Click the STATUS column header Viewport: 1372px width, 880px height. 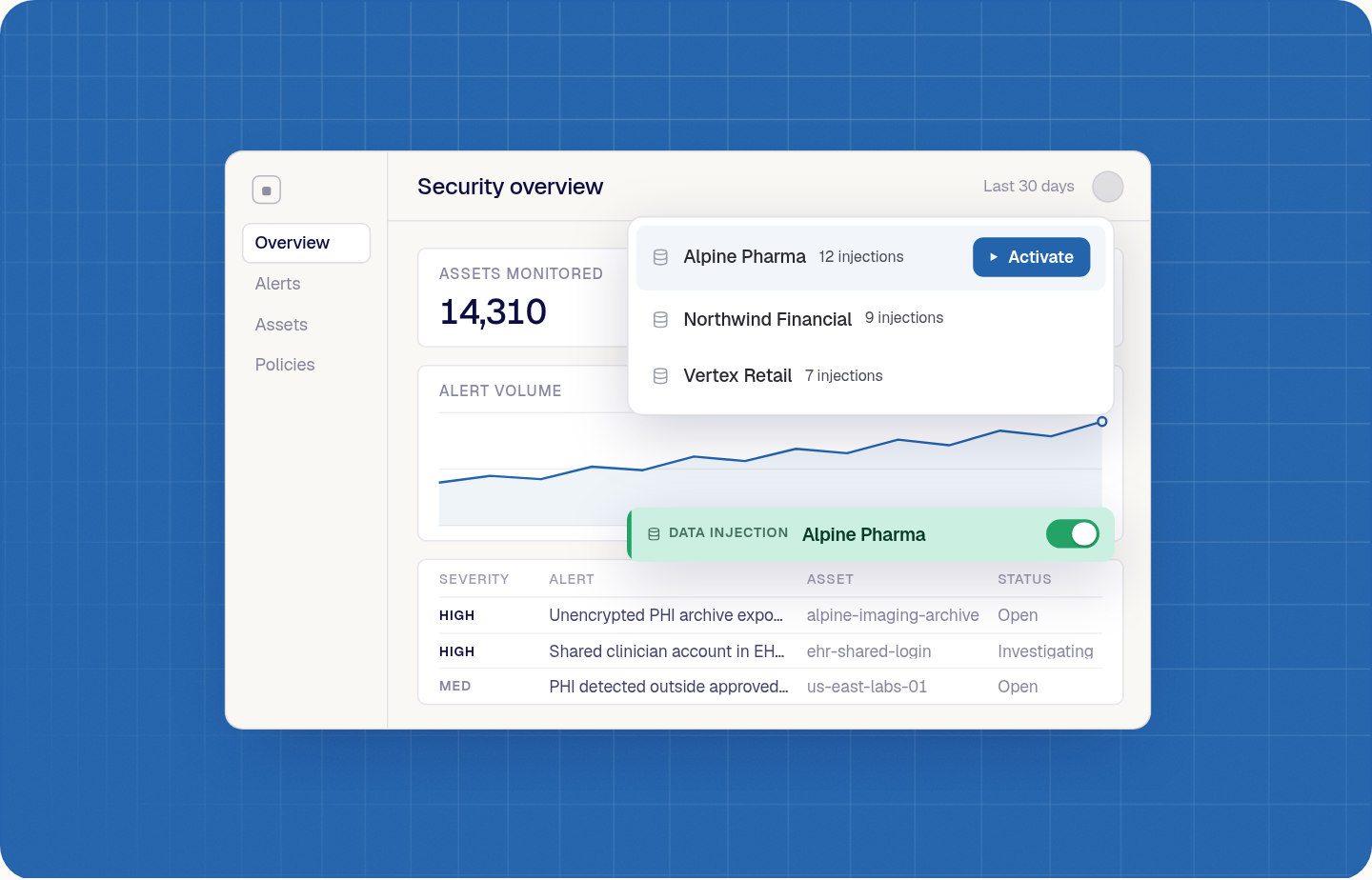tap(1024, 579)
